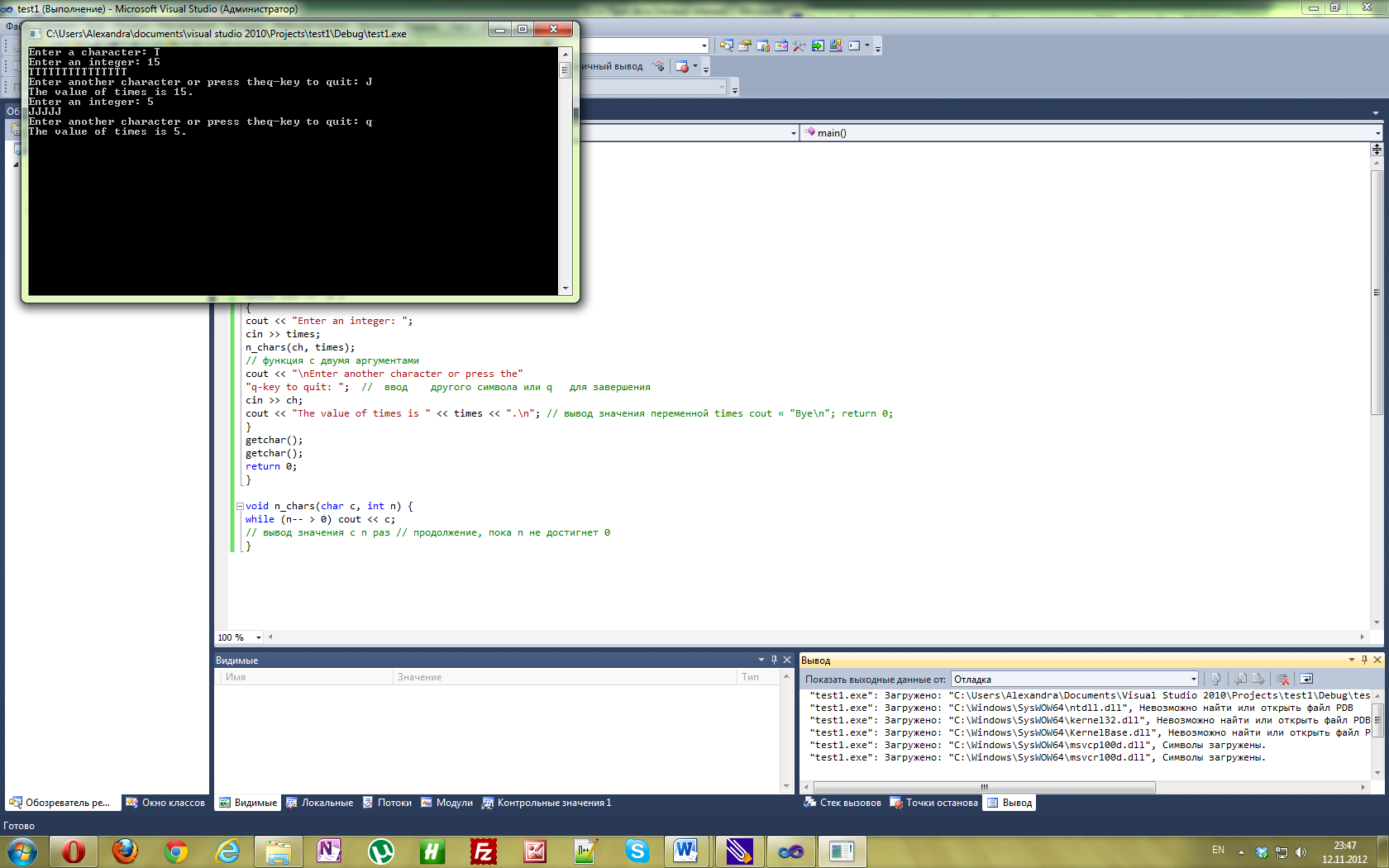Clear all text in Output panel
Image resolution: width=1389 pixels, height=868 pixels.
click(x=1282, y=679)
